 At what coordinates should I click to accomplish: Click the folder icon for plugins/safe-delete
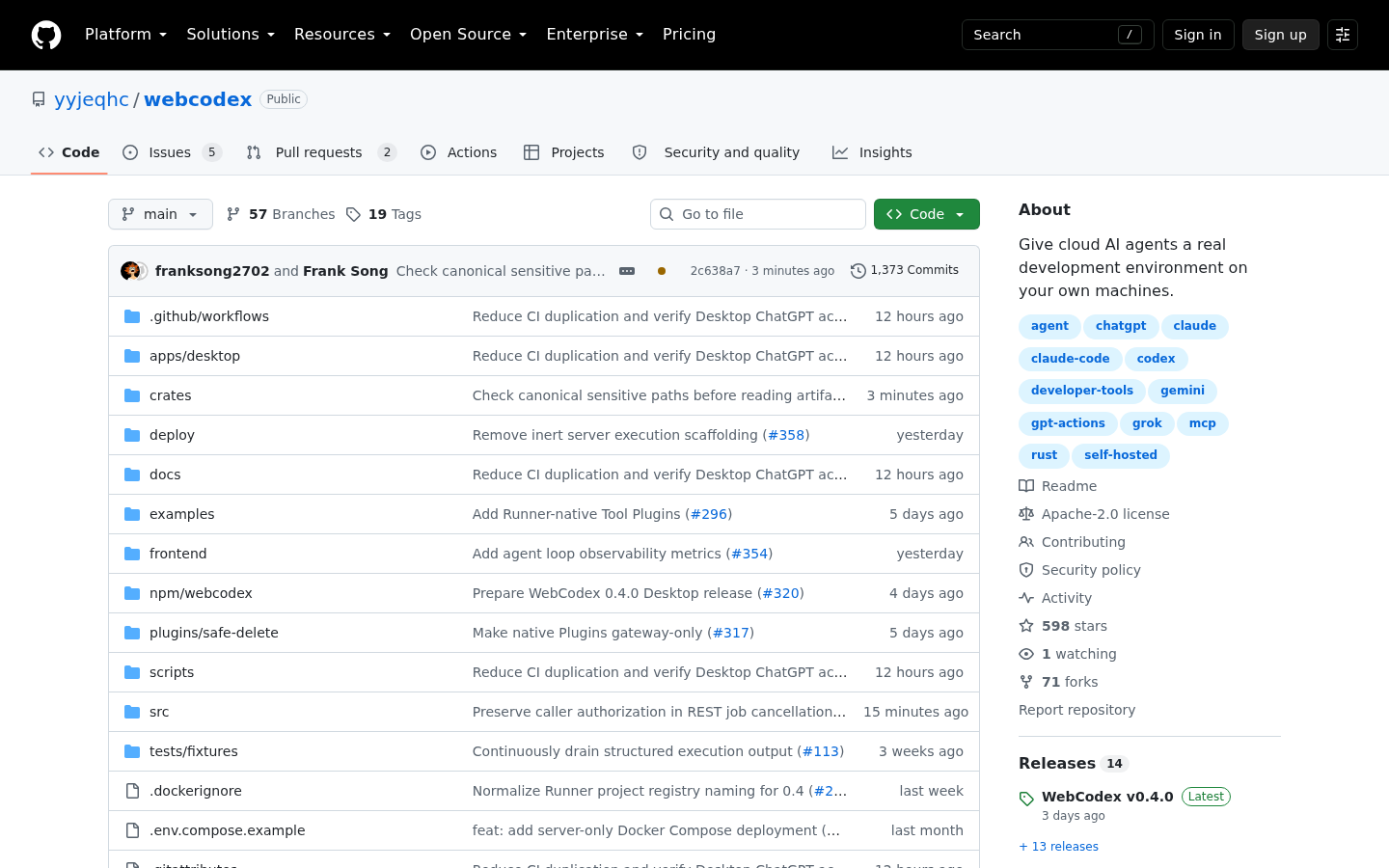pos(132,633)
